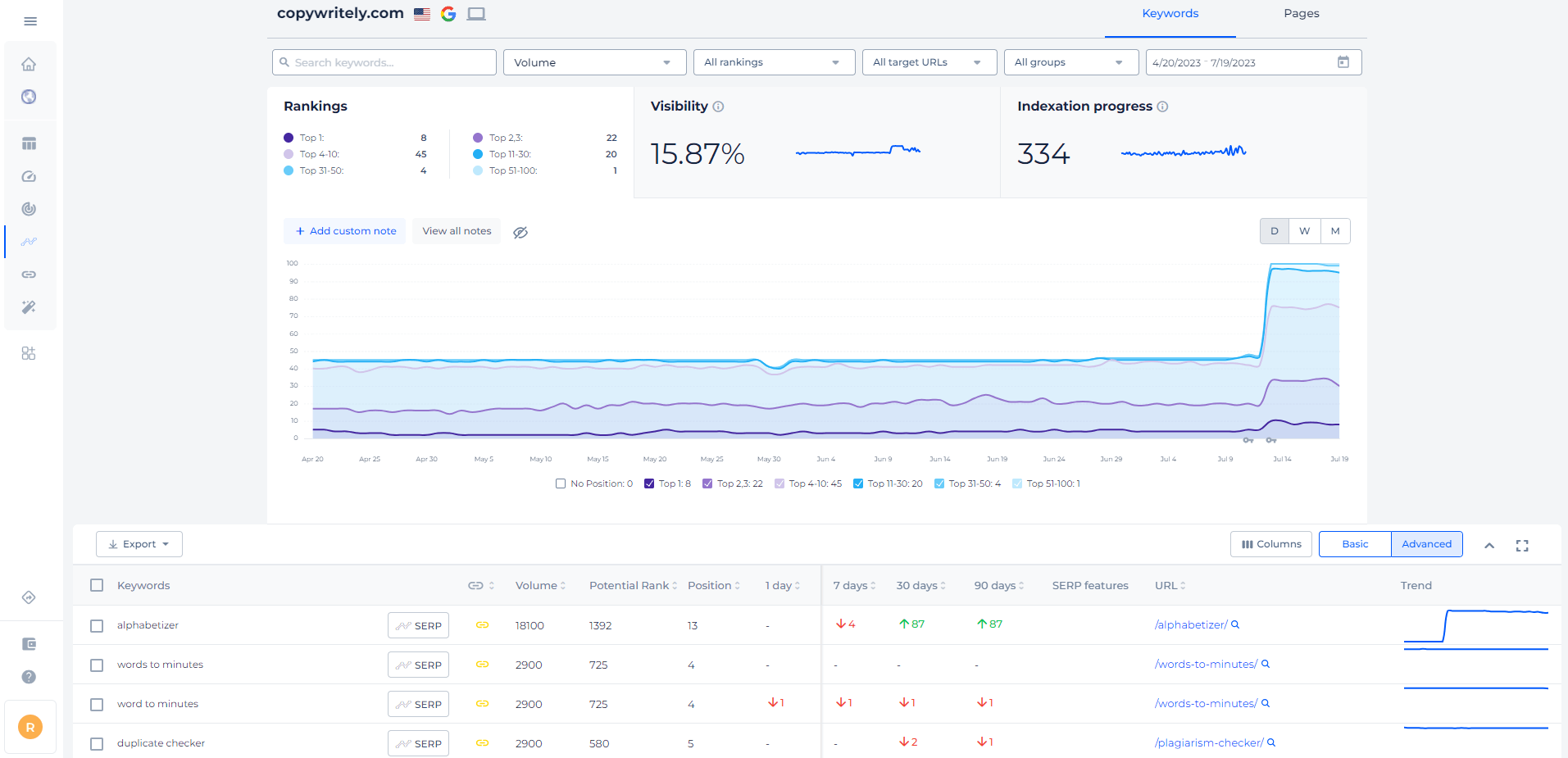Viewport: 1568px width, 758px height.
Task: Open backlink icon for alphabetizer row
Action: click(x=482, y=625)
